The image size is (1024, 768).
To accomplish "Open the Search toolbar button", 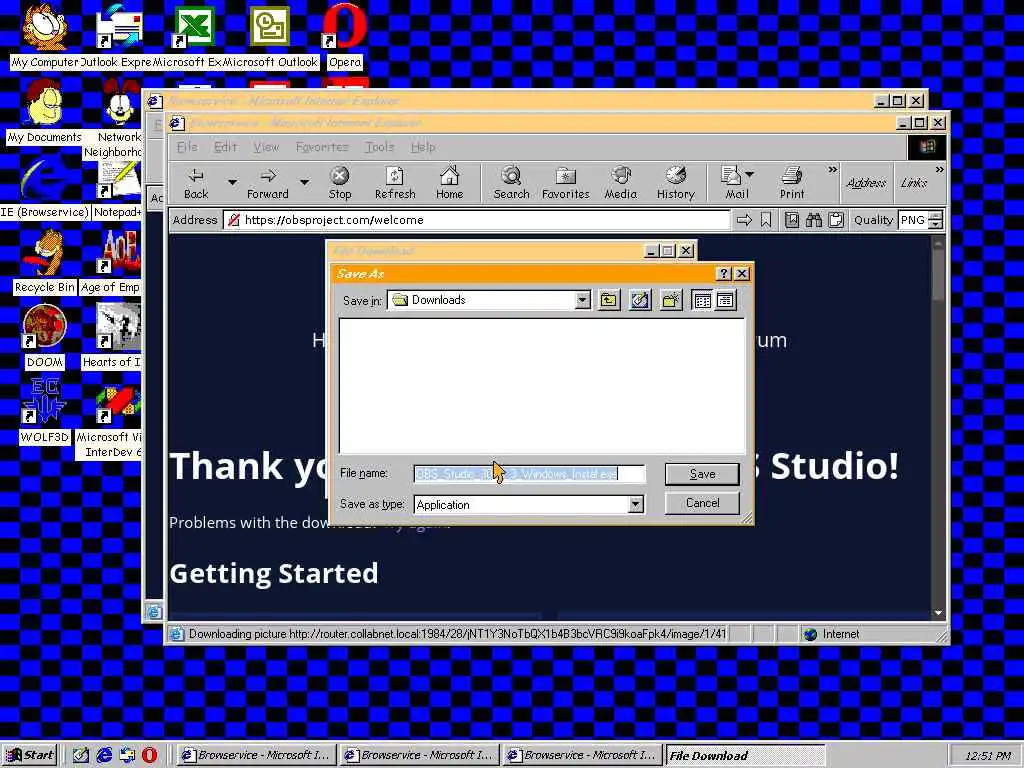I will pos(511,183).
